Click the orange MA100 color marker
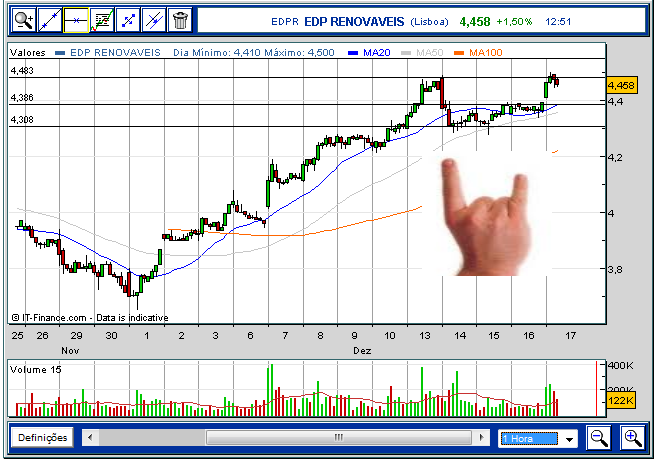 tap(459, 53)
